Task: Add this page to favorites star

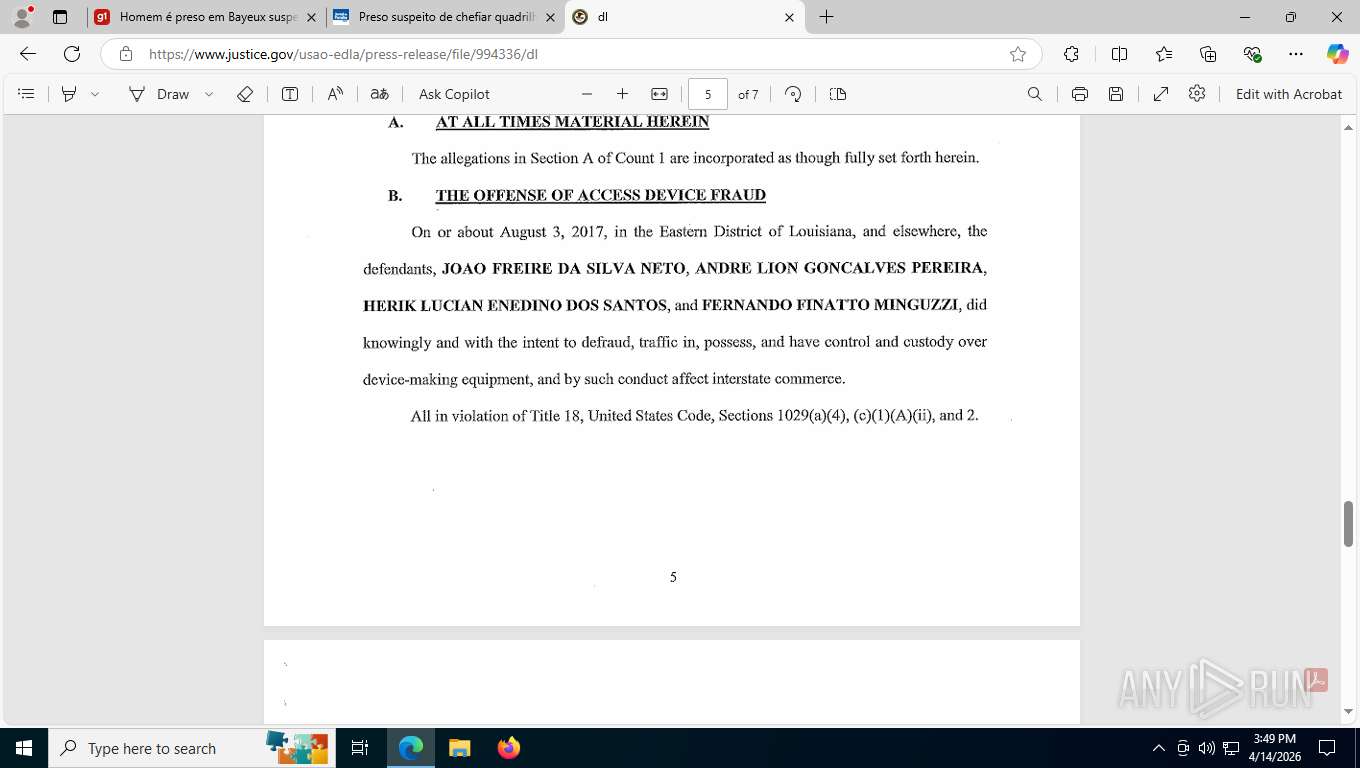Action: point(1018,54)
